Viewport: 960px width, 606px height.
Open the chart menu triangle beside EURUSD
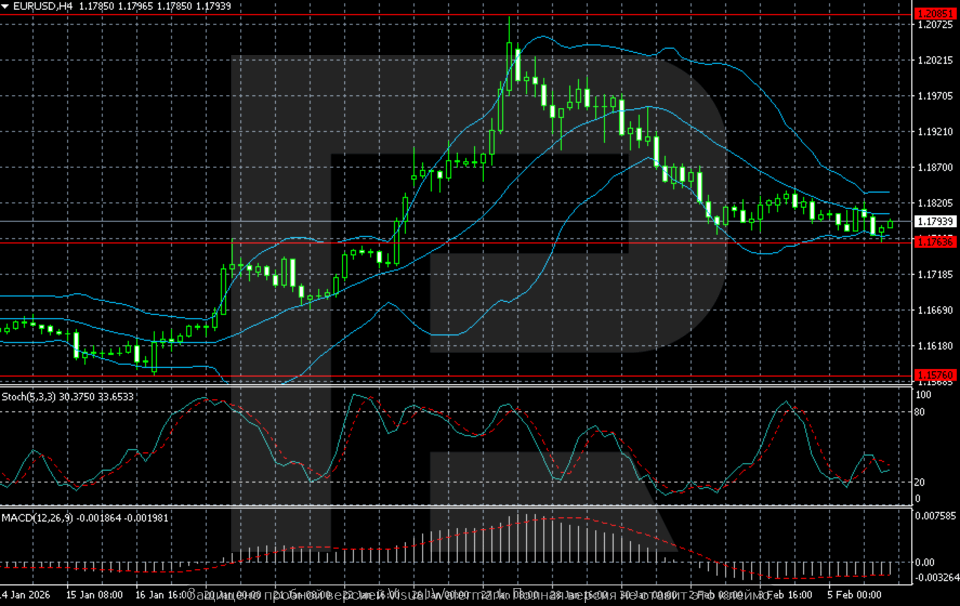pyautogui.click(x=5, y=6)
